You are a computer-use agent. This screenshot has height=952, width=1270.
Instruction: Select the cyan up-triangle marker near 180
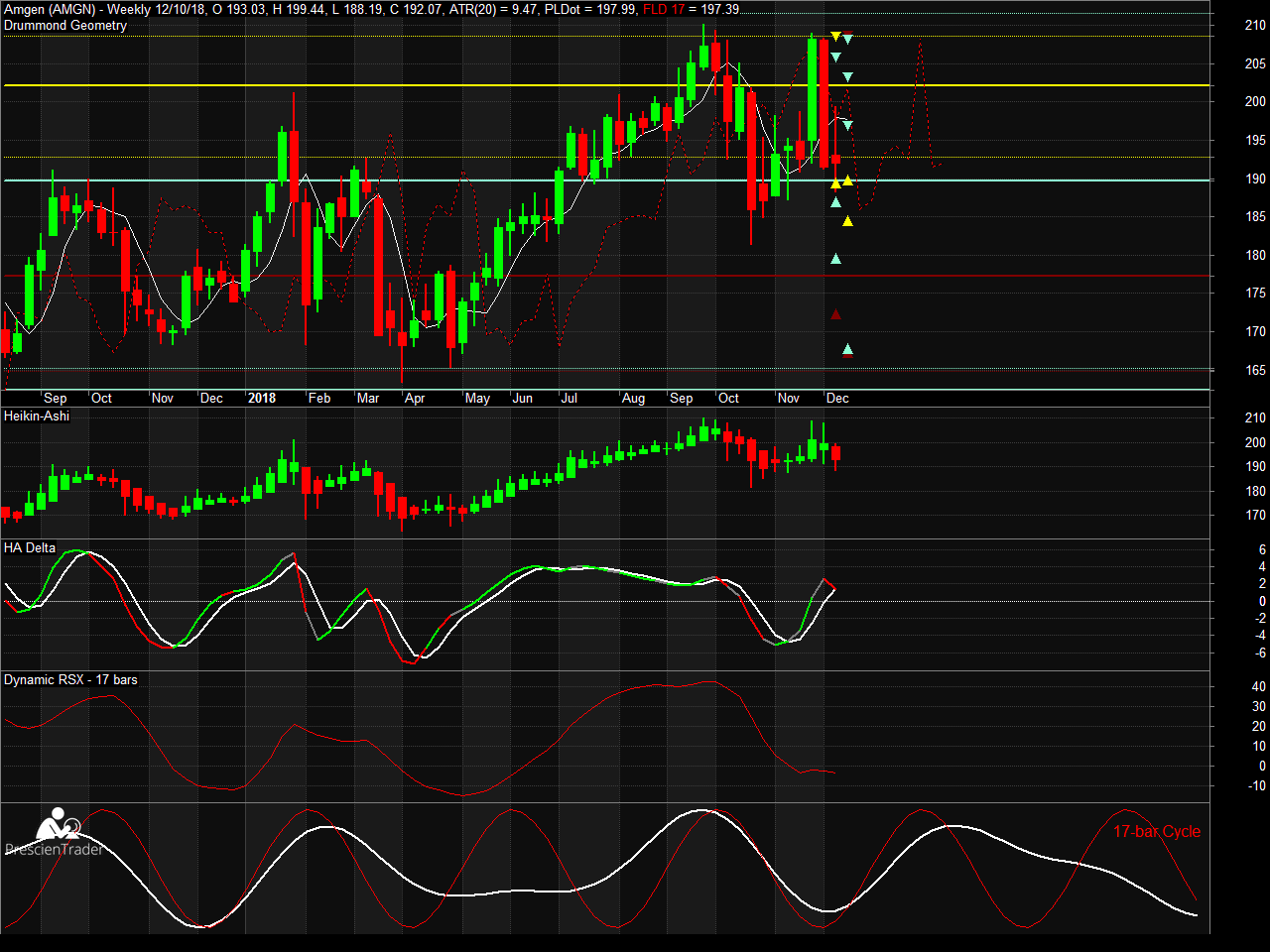pyautogui.click(x=835, y=259)
